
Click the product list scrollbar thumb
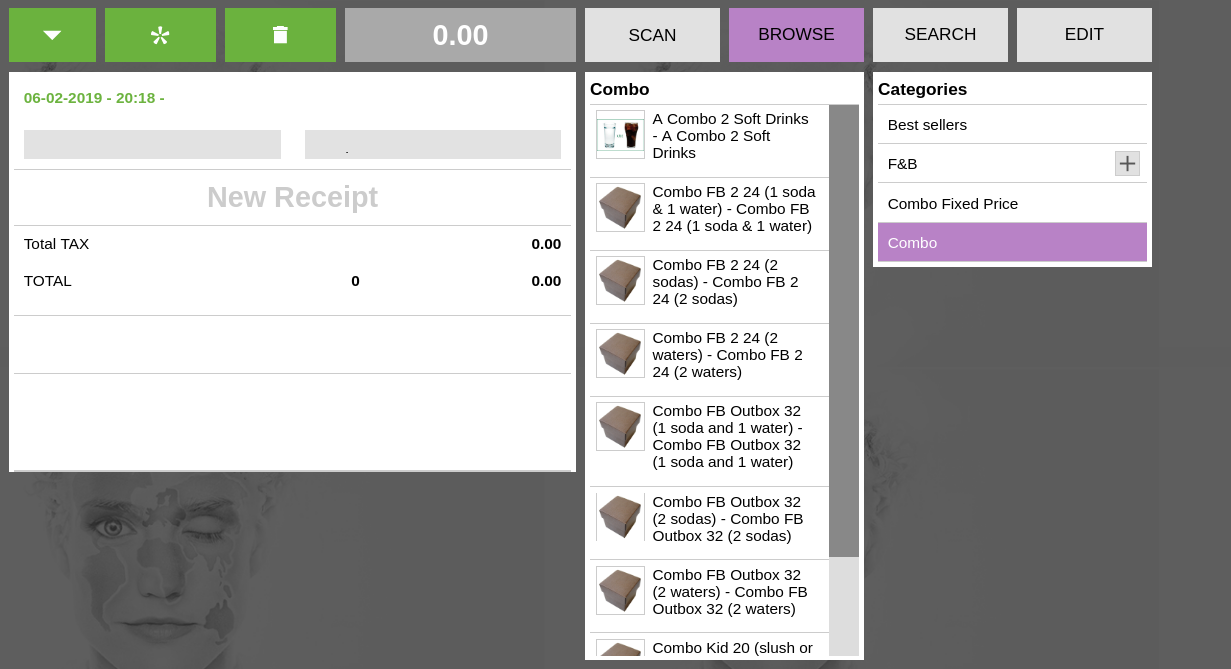pos(844,331)
